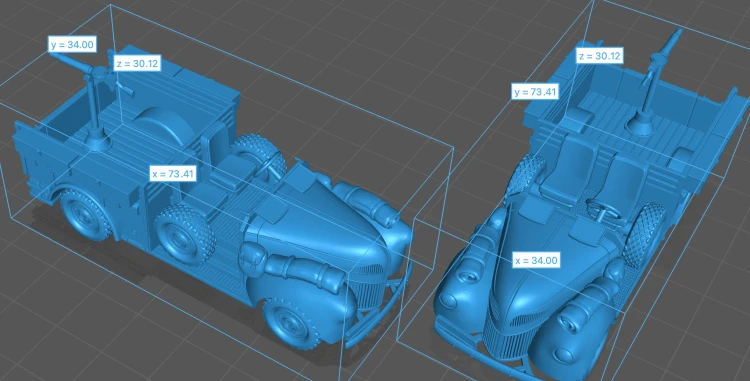750x381 pixels.
Task: Click the y = 34.00 dimension label
Action: pos(73,45)
